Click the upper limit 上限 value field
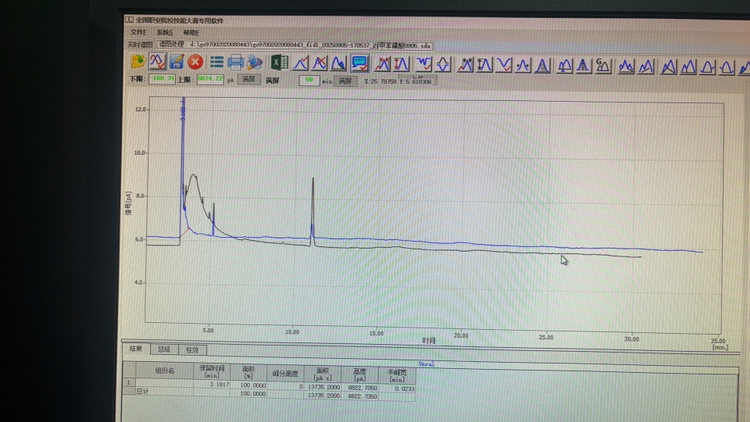Image resolution: width=750 pixels, height=422 pixels. (210, 79)
